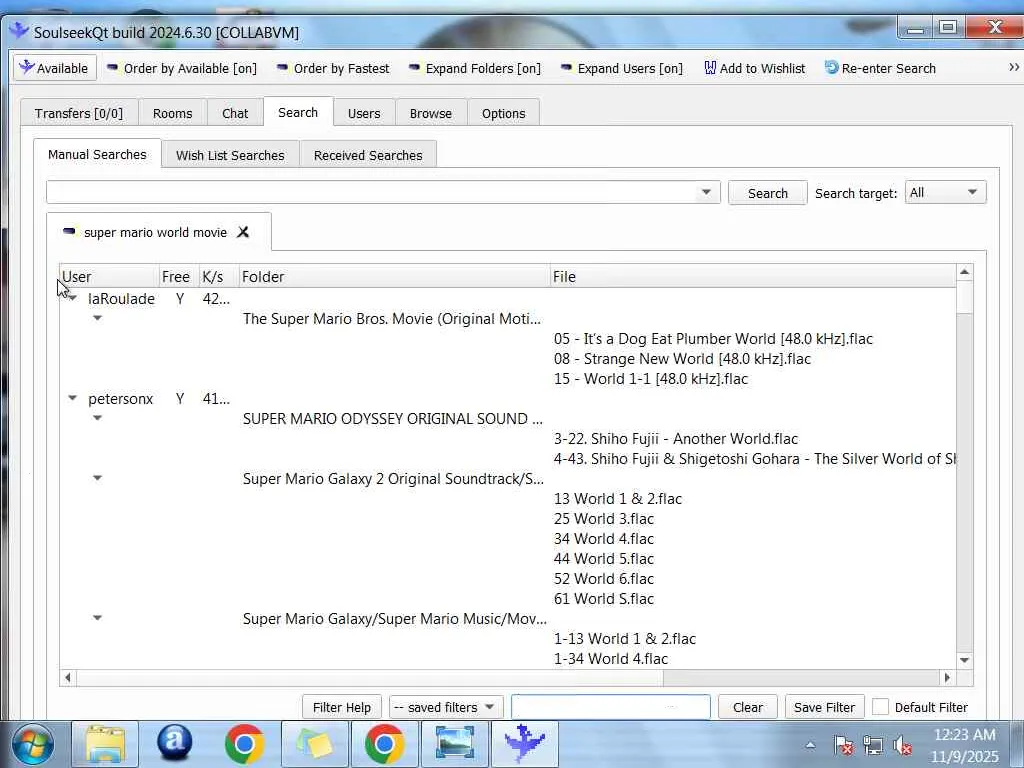Open search history dropdown arrow
This screenshot has height=768, width=1024.
(x=706, y=193)
